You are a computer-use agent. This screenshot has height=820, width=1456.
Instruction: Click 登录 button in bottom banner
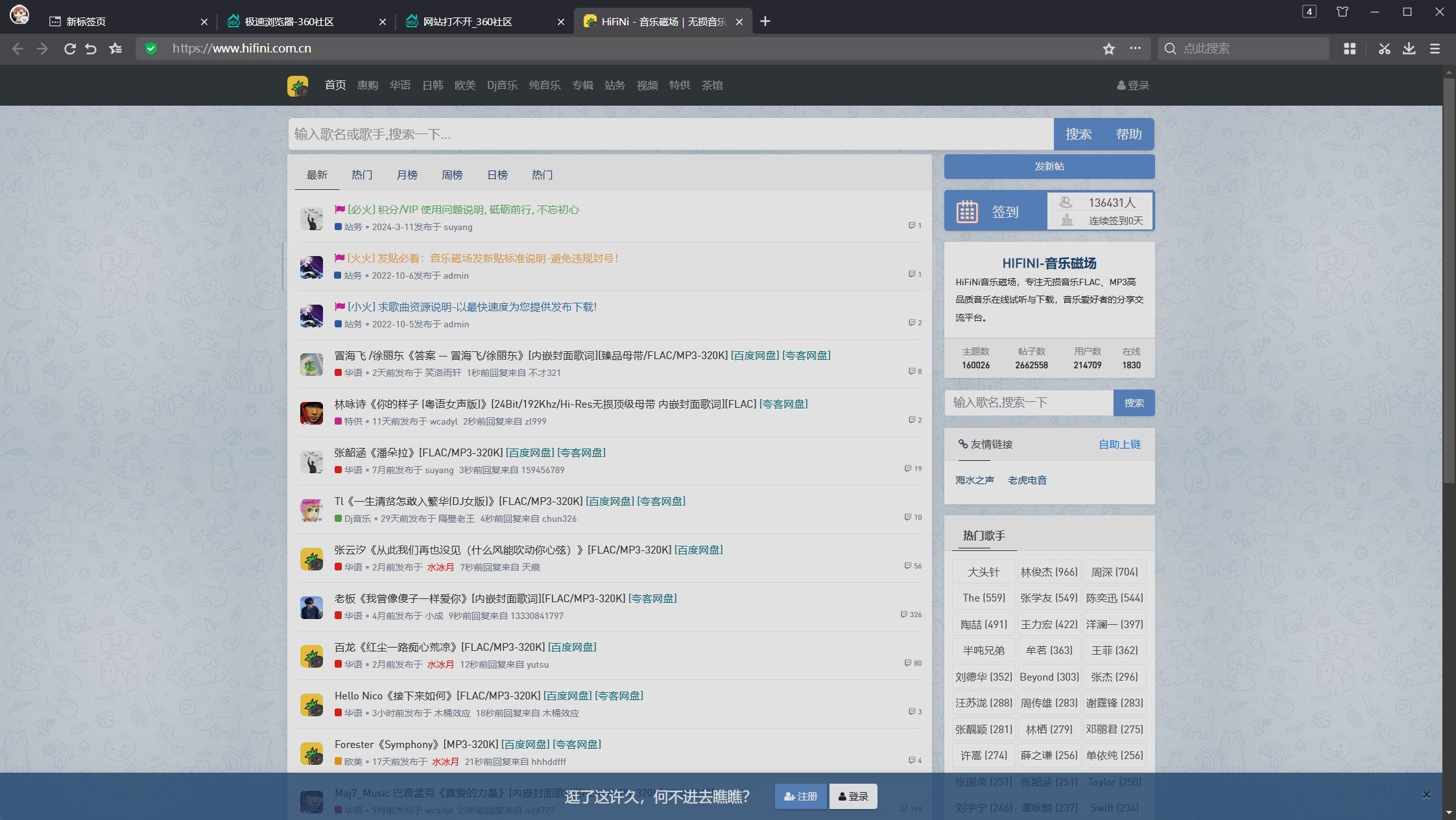[x=853, y=797]
